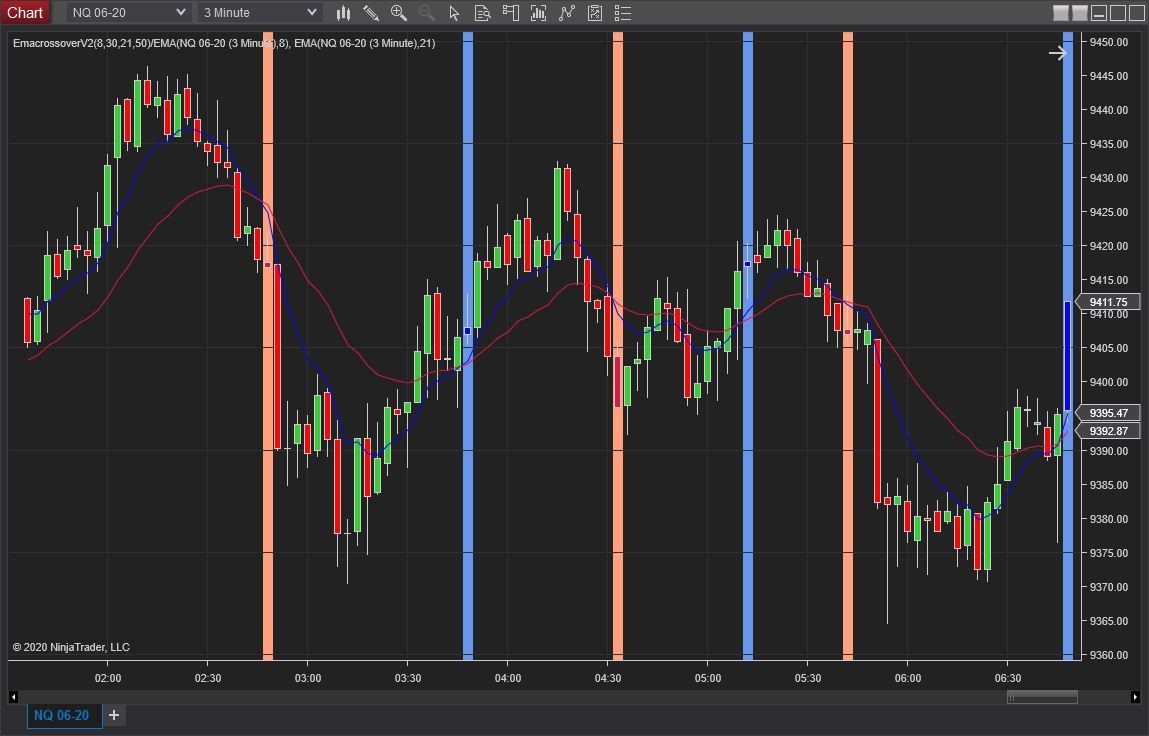Click the 04:00 time axis label

(508, 678)
